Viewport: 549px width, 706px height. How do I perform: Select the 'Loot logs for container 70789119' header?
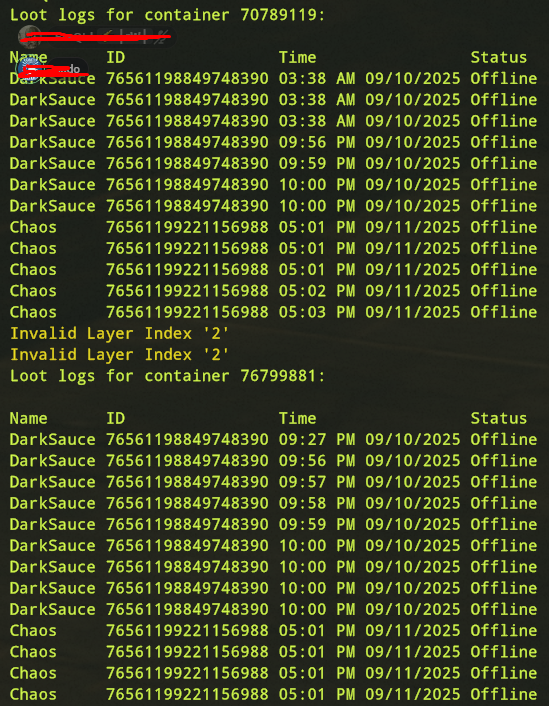(167, 15)
